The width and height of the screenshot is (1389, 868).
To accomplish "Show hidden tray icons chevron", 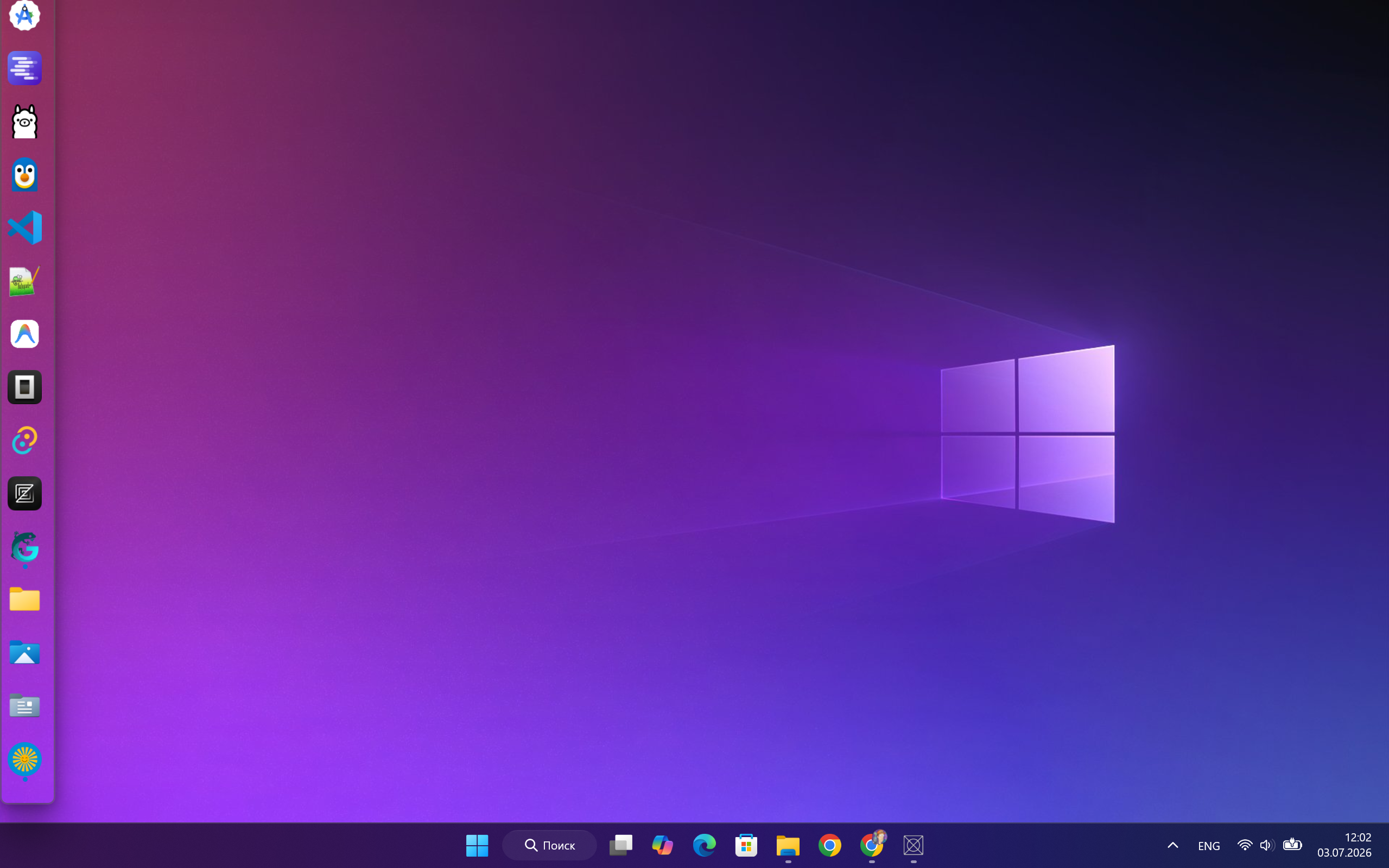I will coord(1173,845).
